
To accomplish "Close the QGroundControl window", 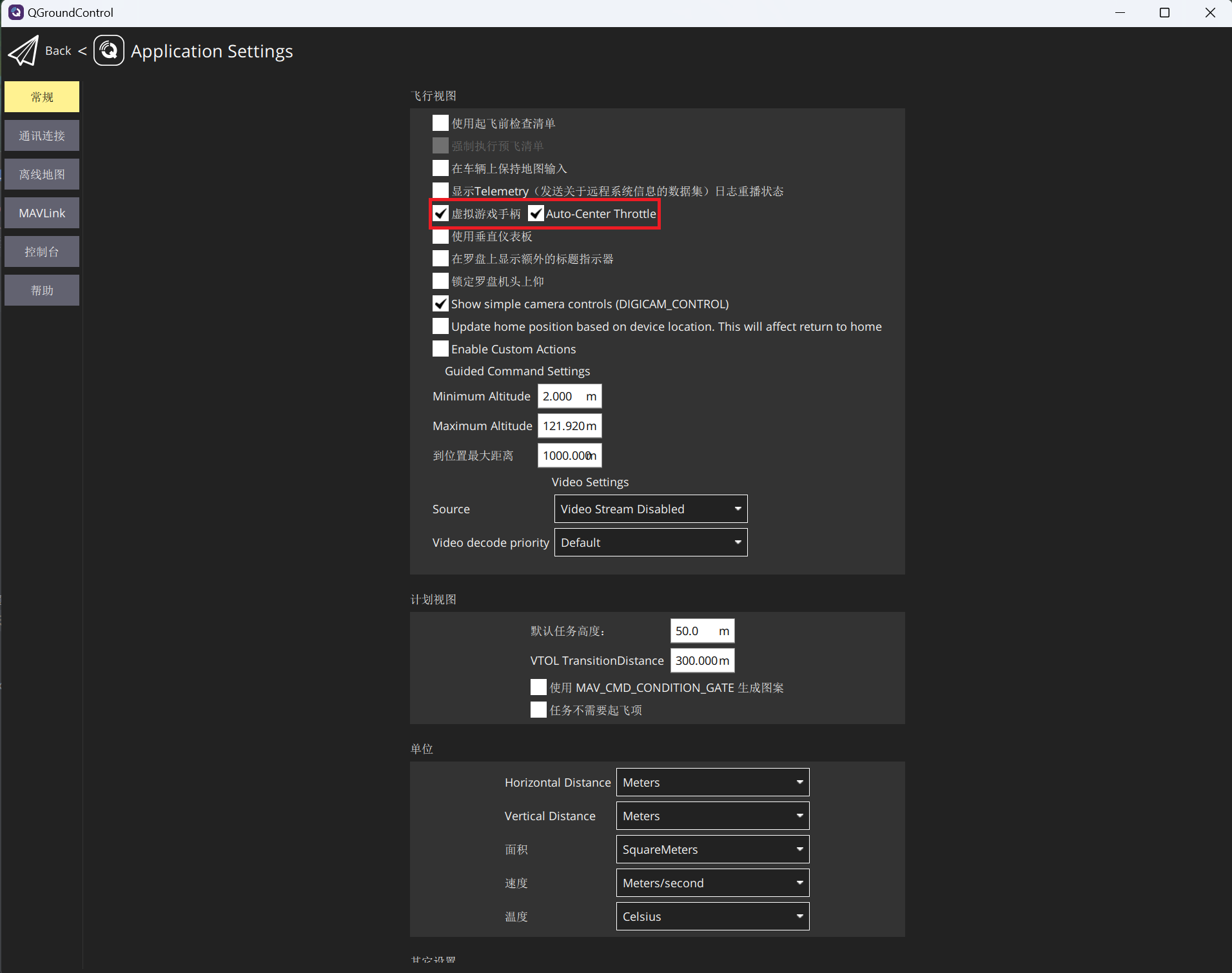I will point(1210,12).
